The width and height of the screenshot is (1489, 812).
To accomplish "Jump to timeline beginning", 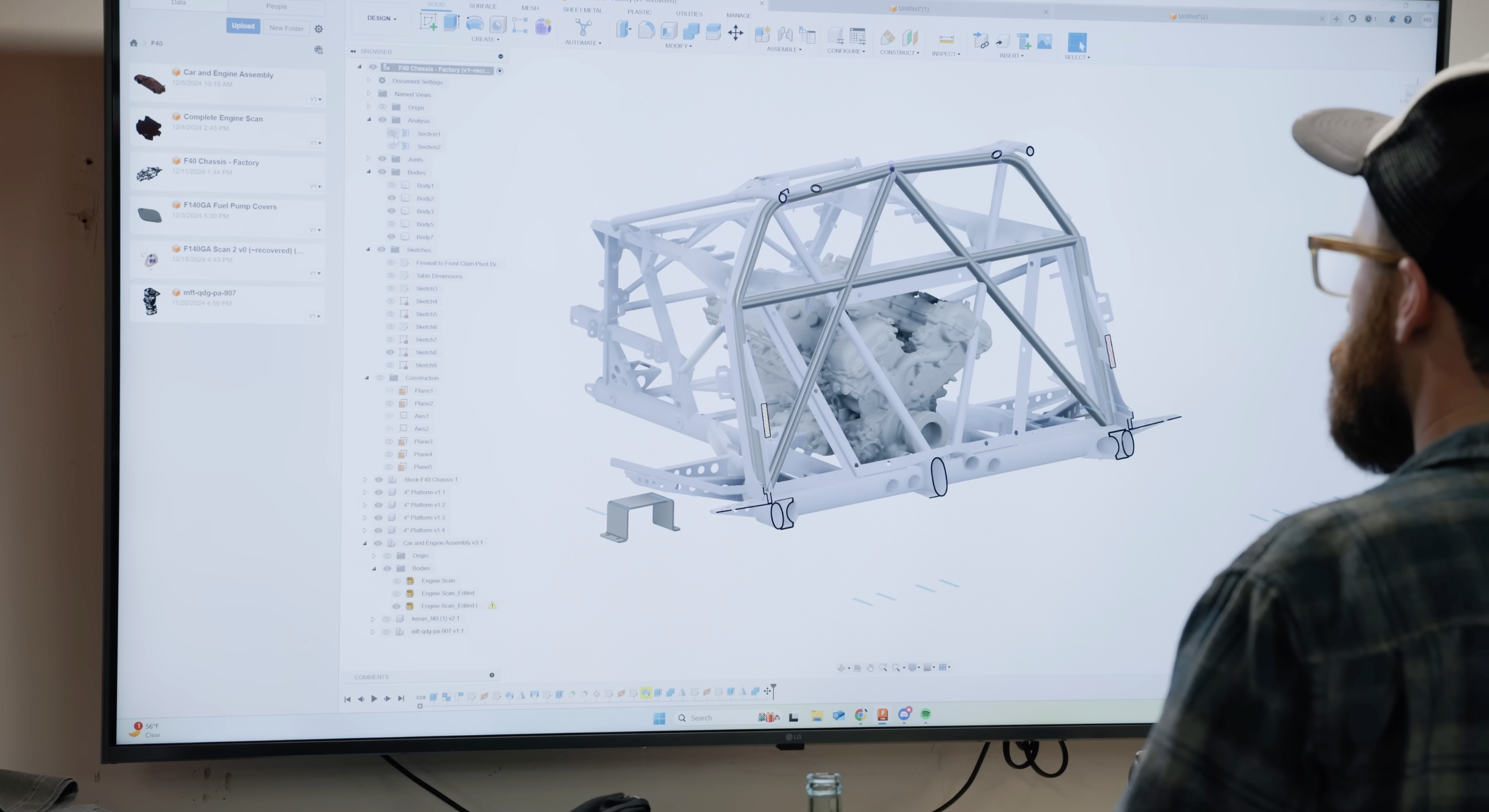I will (348, 699).
